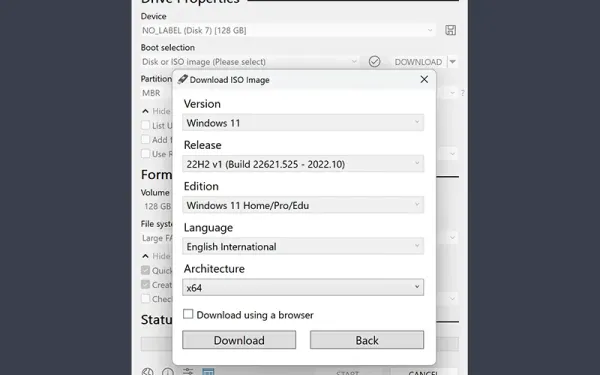
Task: Click the Architecture label text
Action: tap(214, 269)
